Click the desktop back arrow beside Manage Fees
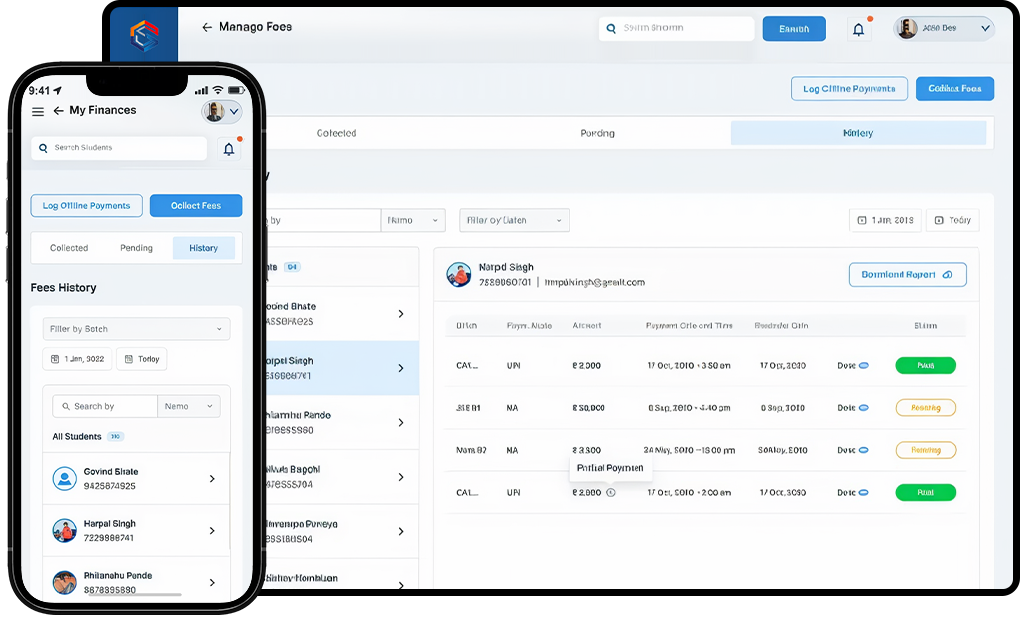 click(207, 28)
